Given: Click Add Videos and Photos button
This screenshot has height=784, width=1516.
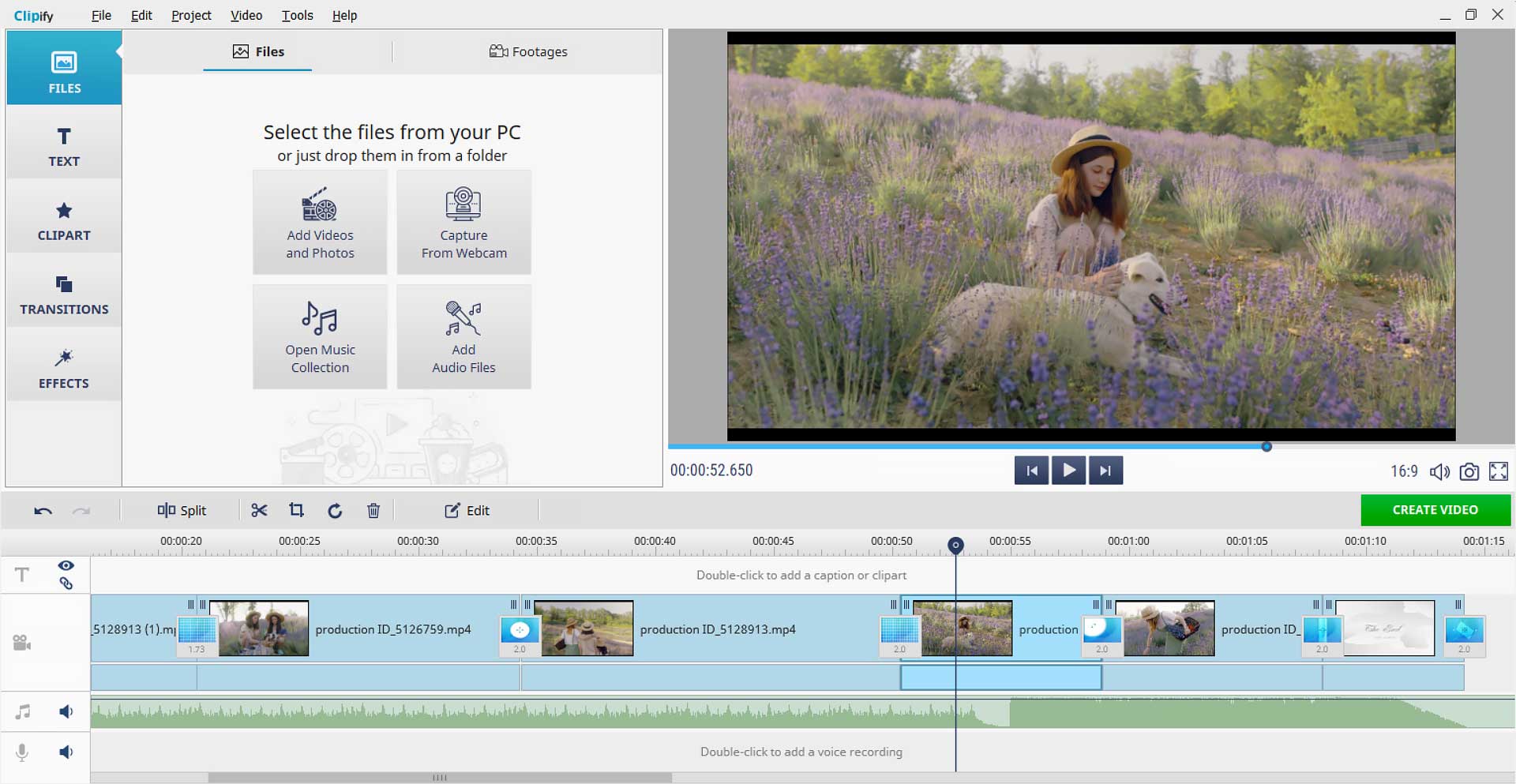Looking at the screenshot, I should [x=320, y=223].
